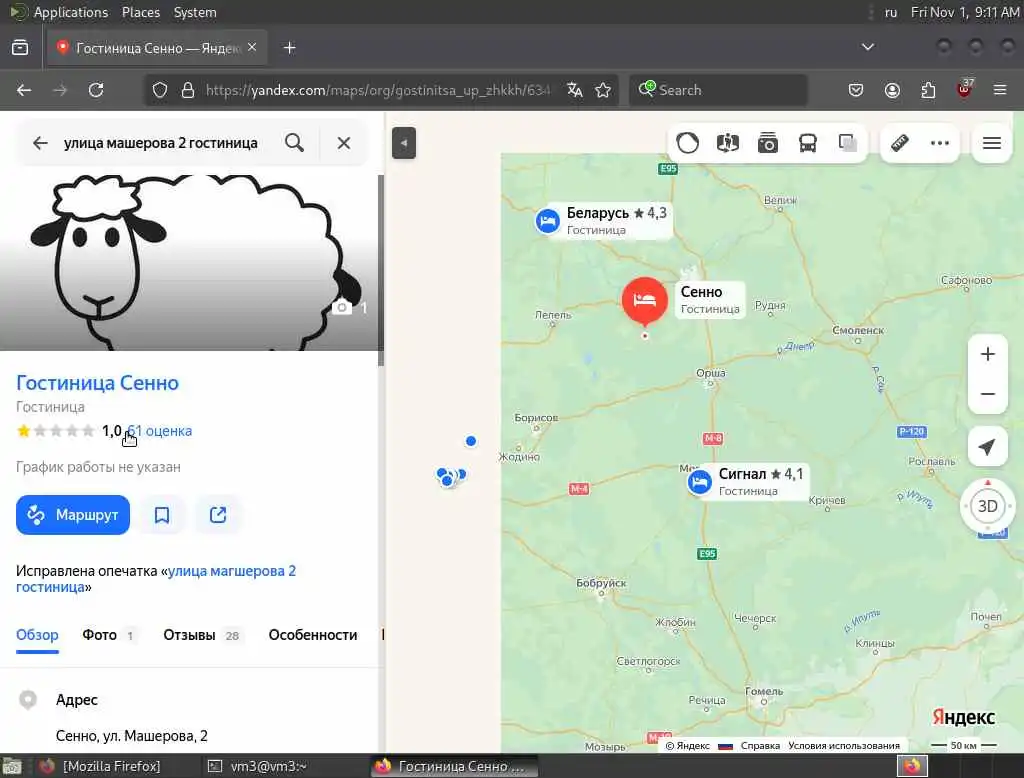Screen dimensions: 1024x778
Task: Toggle public transport bus layer icon
Action: pyautogui.click(x=808, y=143)
